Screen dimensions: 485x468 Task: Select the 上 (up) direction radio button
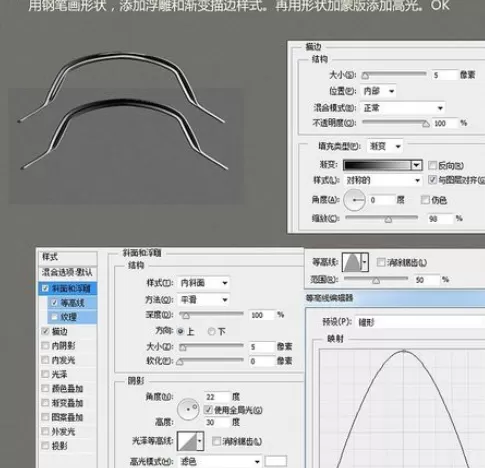(180, 331)
